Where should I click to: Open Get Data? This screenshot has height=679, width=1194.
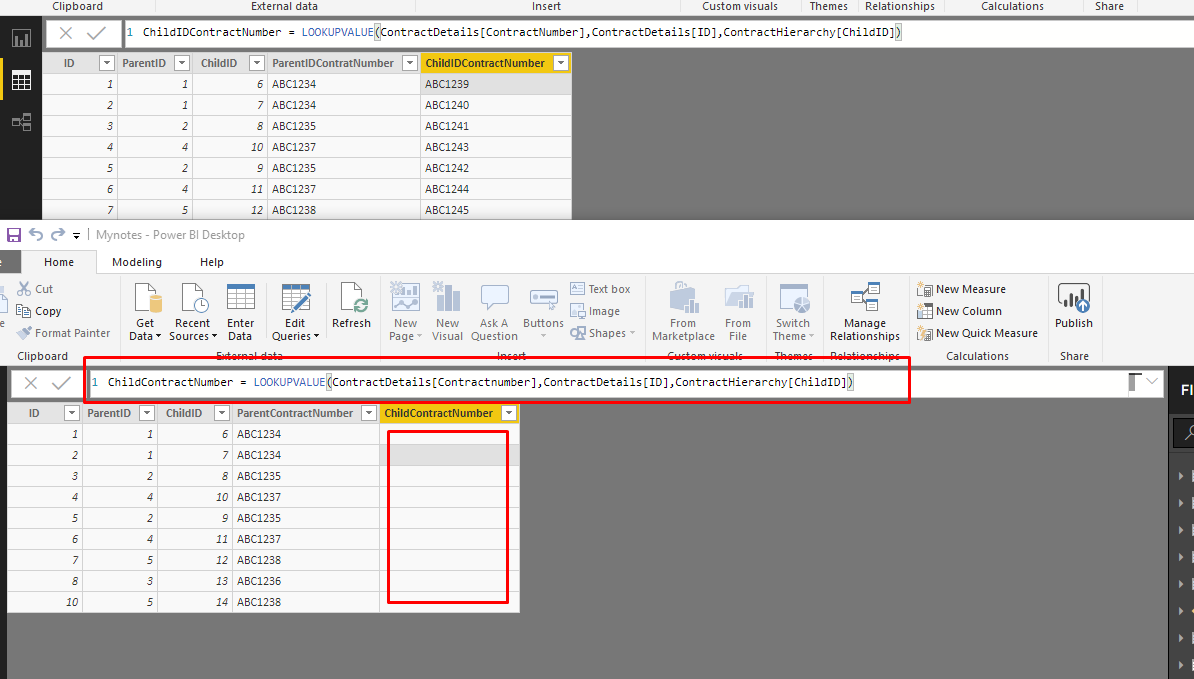145,312
